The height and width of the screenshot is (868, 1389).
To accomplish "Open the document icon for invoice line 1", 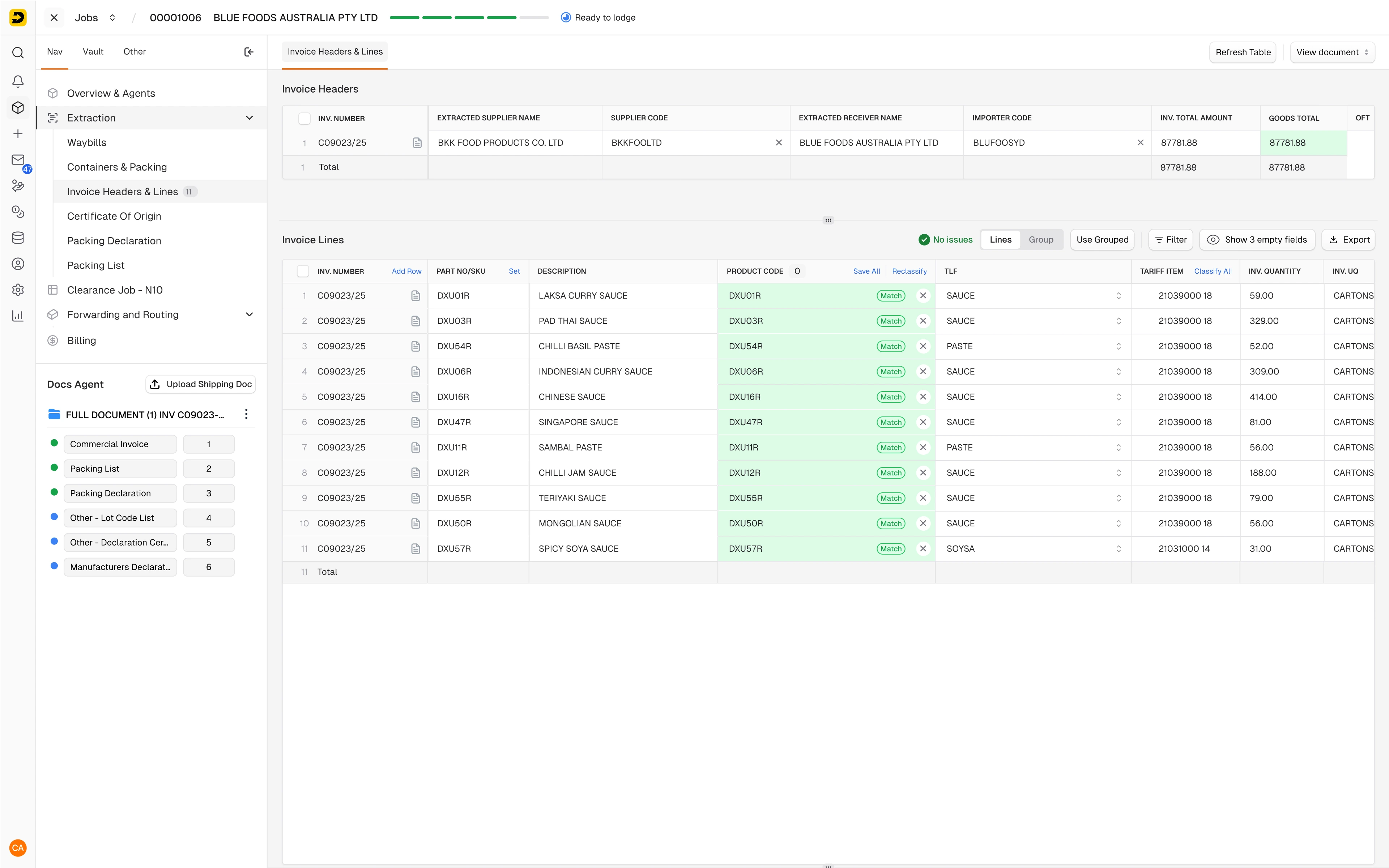I will [x=416, y=296].
